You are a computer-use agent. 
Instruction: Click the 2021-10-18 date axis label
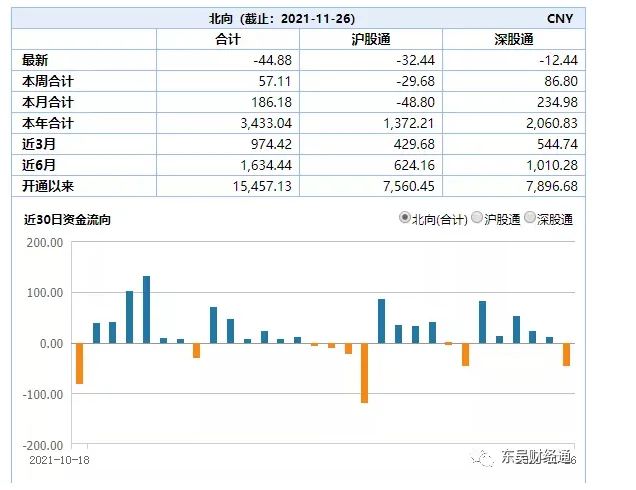tap(60, 459)
